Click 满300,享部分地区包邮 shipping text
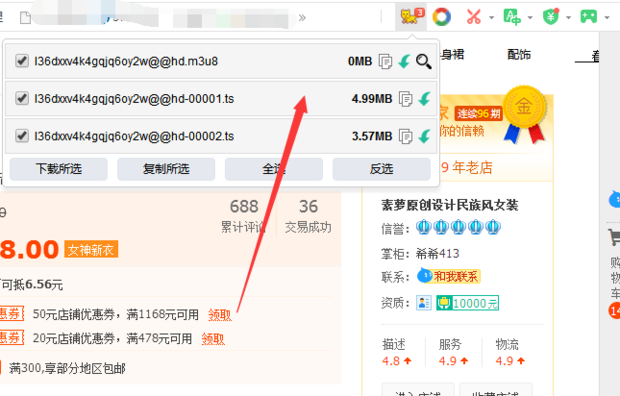Image resolution: width=620 pixels, height=396 pixels. click(x=67, y=369)
